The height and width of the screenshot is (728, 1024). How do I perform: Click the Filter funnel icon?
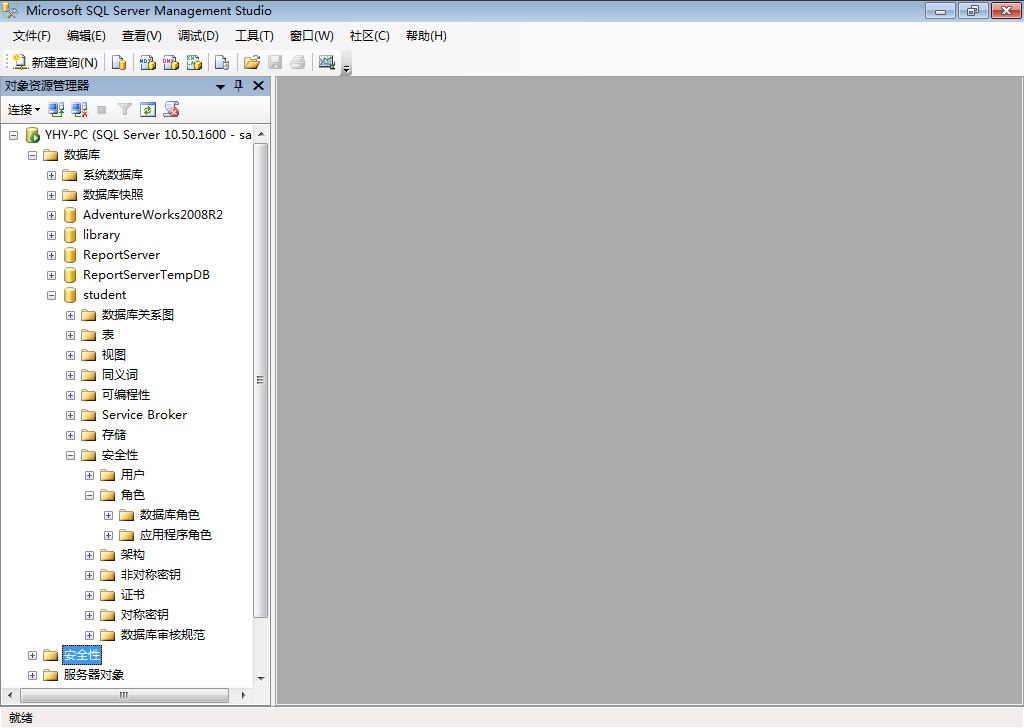click(125, 110)
